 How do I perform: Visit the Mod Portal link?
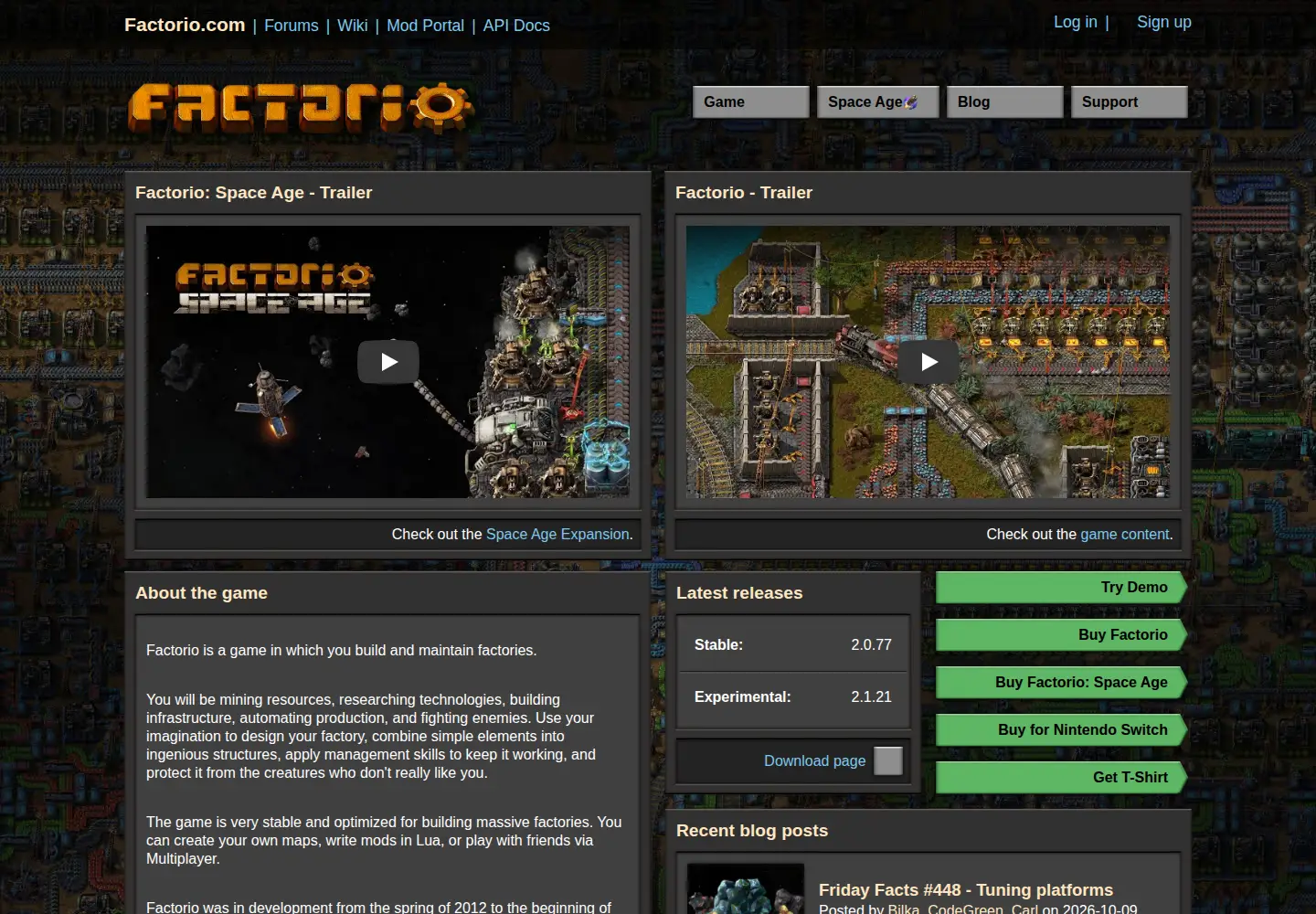425,26
